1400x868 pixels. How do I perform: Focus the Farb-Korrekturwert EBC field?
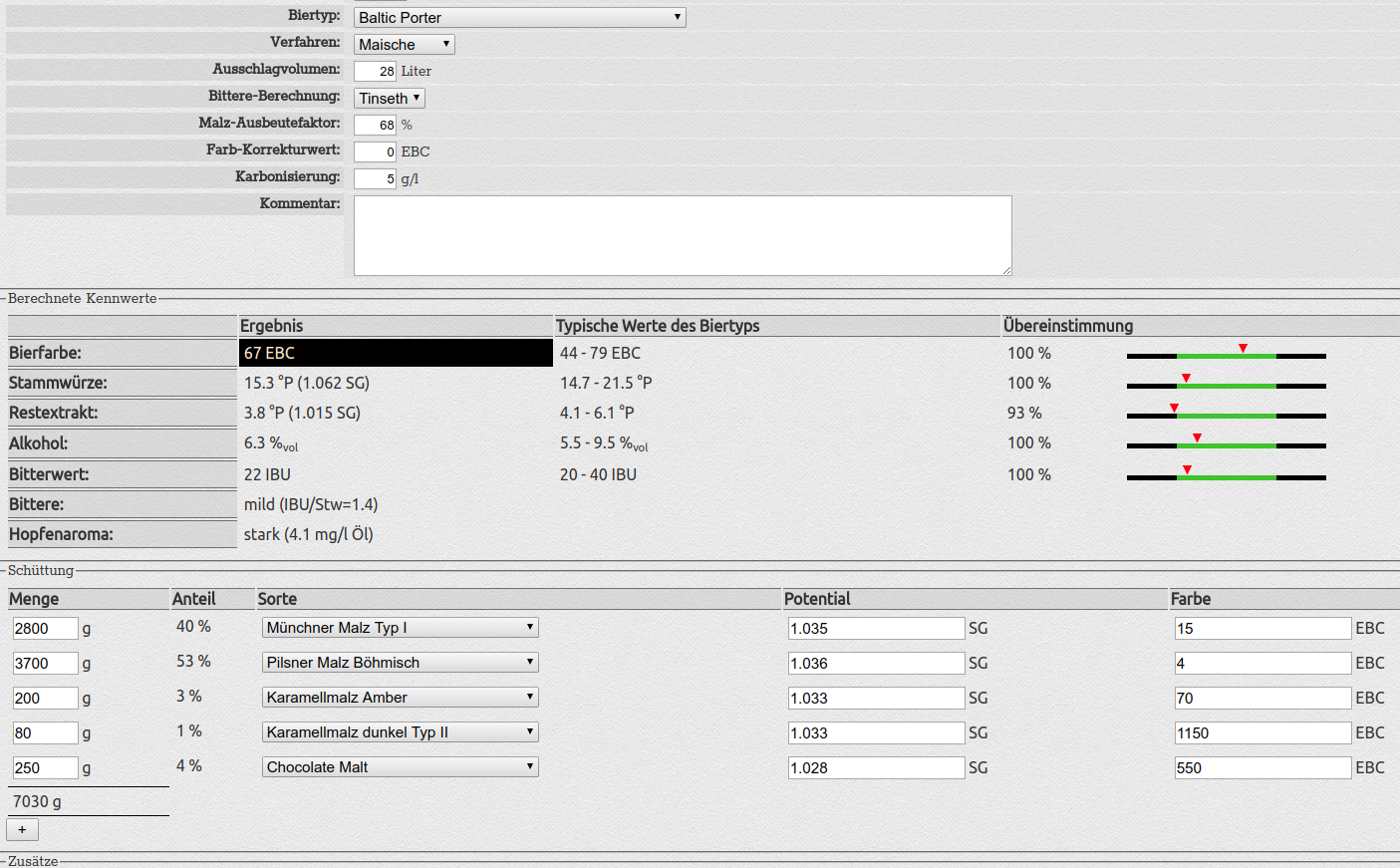[x=375, y=151]
